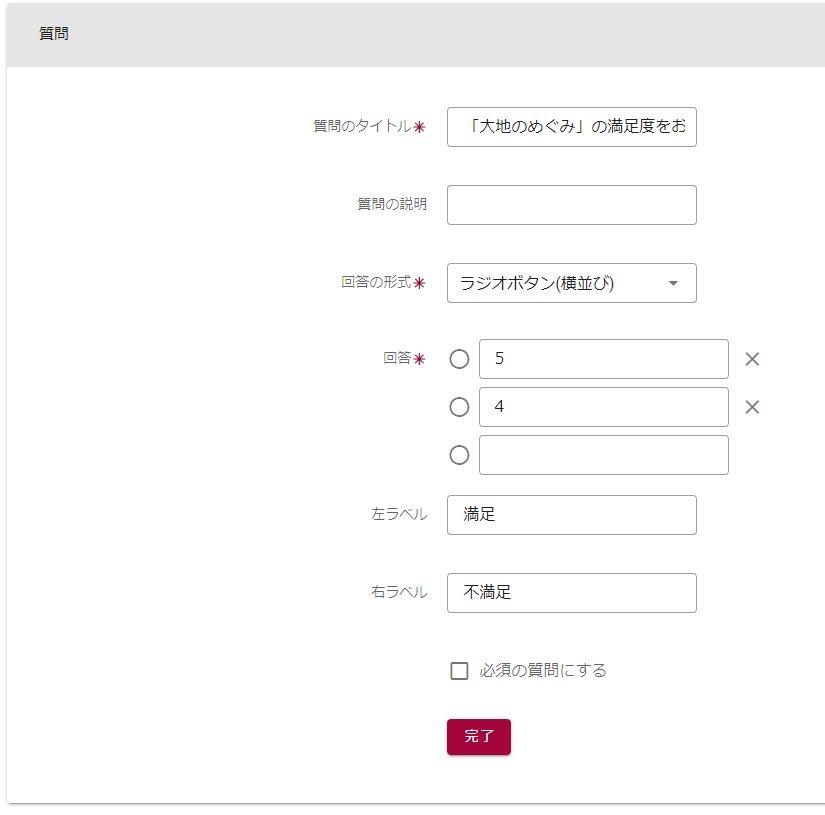
Task: Delete answer option "5" with its X icon
Action: (x=752, y=359)
